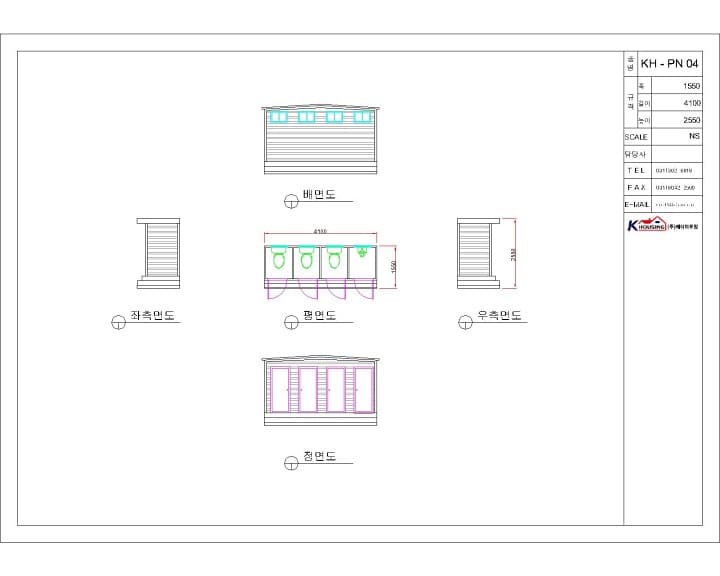This screenshot has width=720, height=576.
Task: Click the view marker circle beside 정면도
Action: [x=291, y=463]
